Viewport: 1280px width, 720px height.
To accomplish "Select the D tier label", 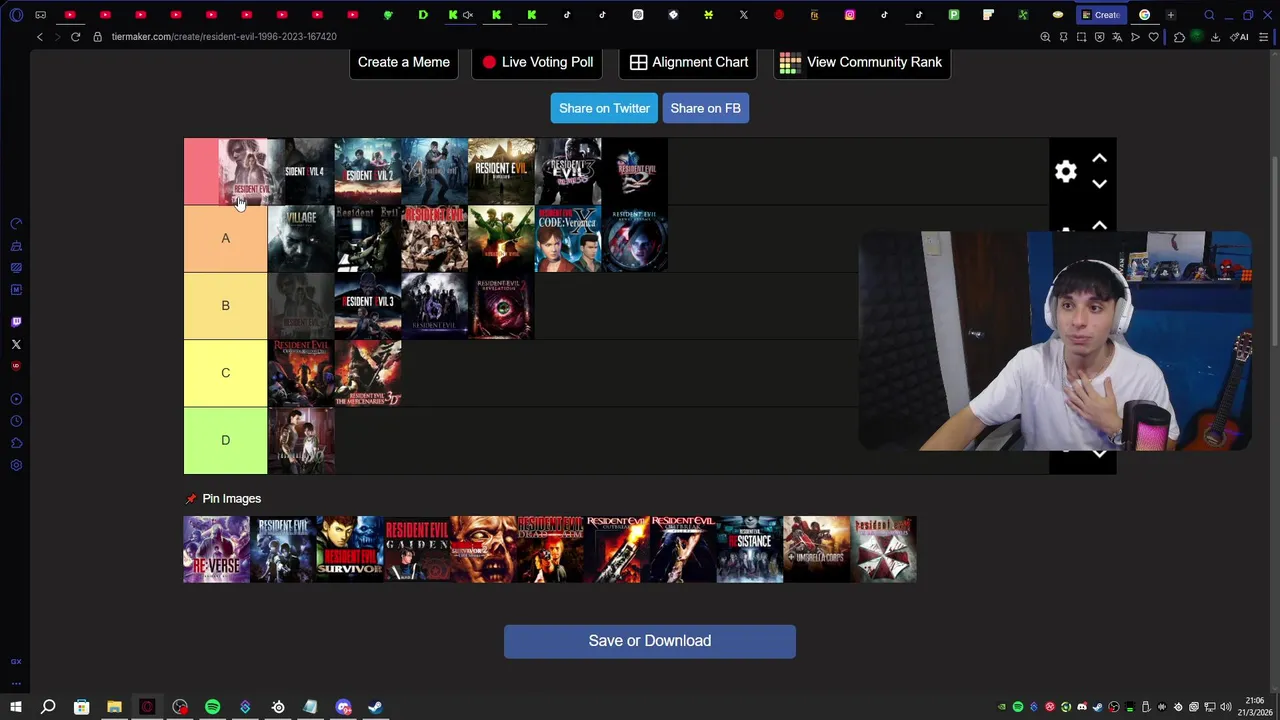I will point(225,441).
